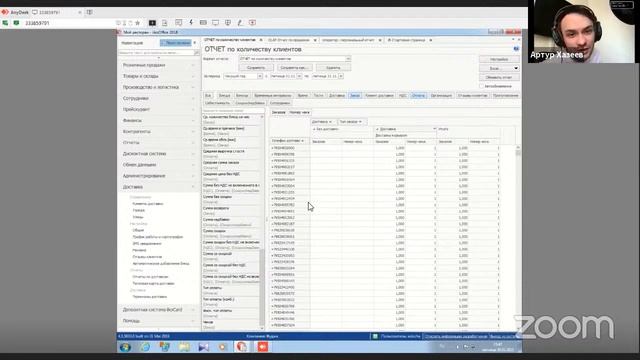Image resolution: width=640 pixels, height=360 pixels.
Task: Switch to Стартовая страница tab
Action: click(407, 40)
